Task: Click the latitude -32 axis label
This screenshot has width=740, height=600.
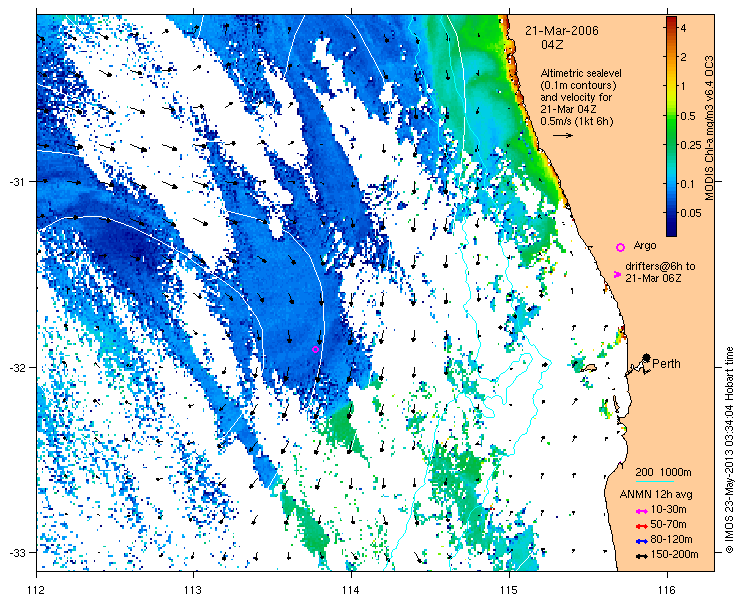Action: pos(17,367)
